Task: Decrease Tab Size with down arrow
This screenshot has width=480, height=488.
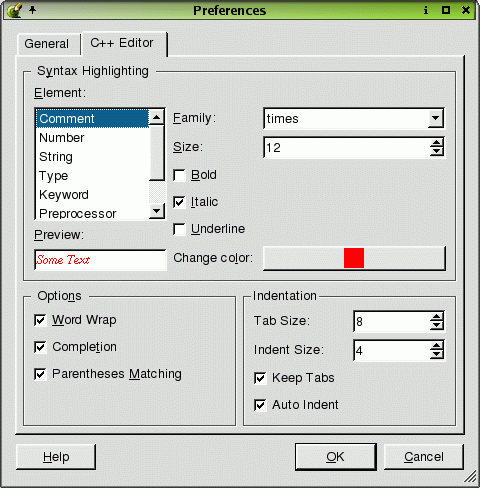Action: [x=436, y=326]
